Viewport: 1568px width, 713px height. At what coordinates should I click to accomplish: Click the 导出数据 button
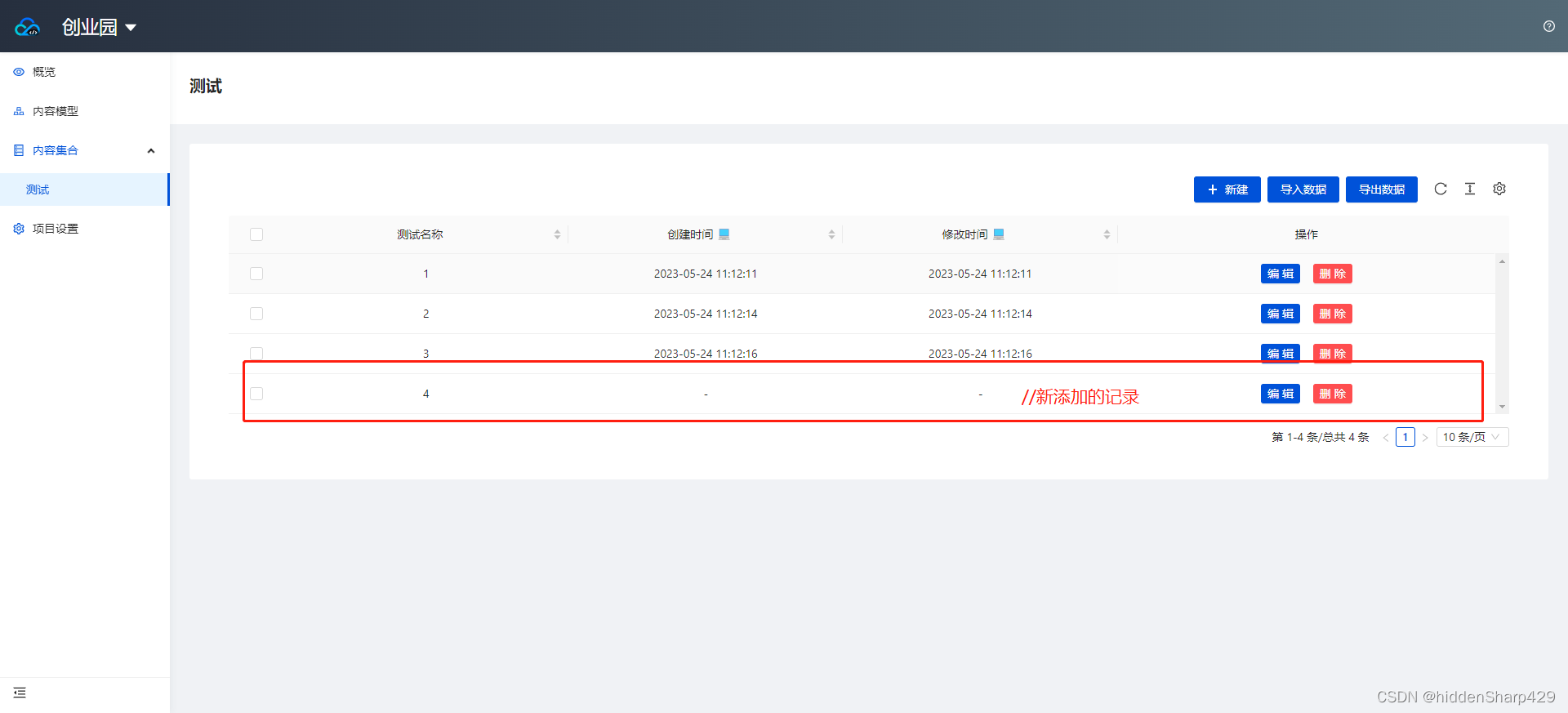pos(1382,189)
